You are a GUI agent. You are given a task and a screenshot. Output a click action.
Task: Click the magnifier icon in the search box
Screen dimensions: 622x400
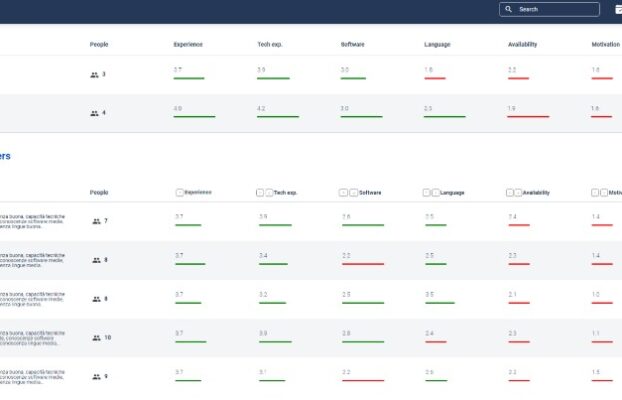tap(509, 9)
